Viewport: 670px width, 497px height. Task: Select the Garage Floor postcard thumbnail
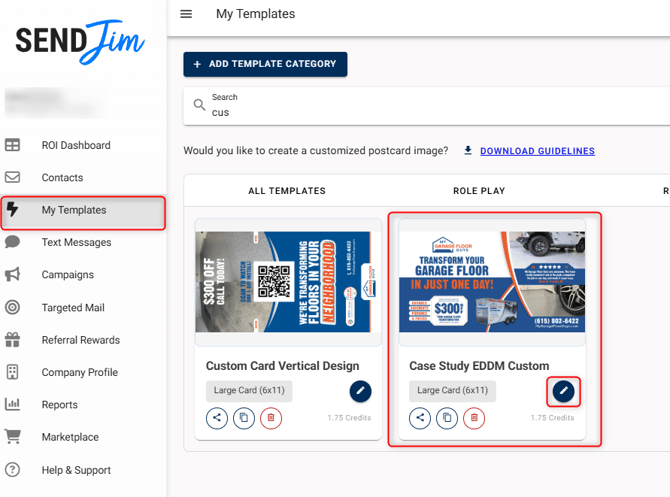point(491,283)
